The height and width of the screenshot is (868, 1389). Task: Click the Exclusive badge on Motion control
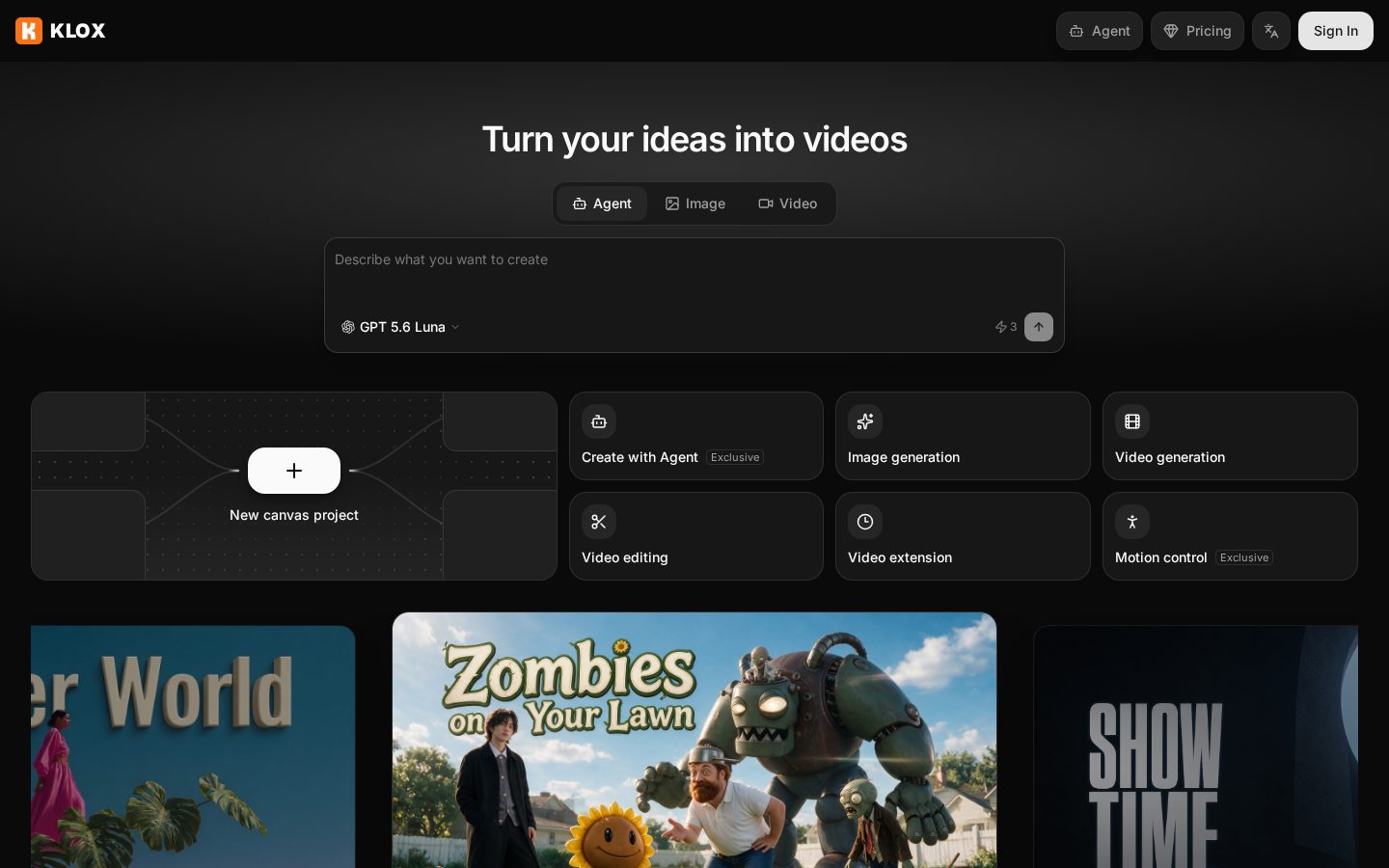tap(1244, 557)
